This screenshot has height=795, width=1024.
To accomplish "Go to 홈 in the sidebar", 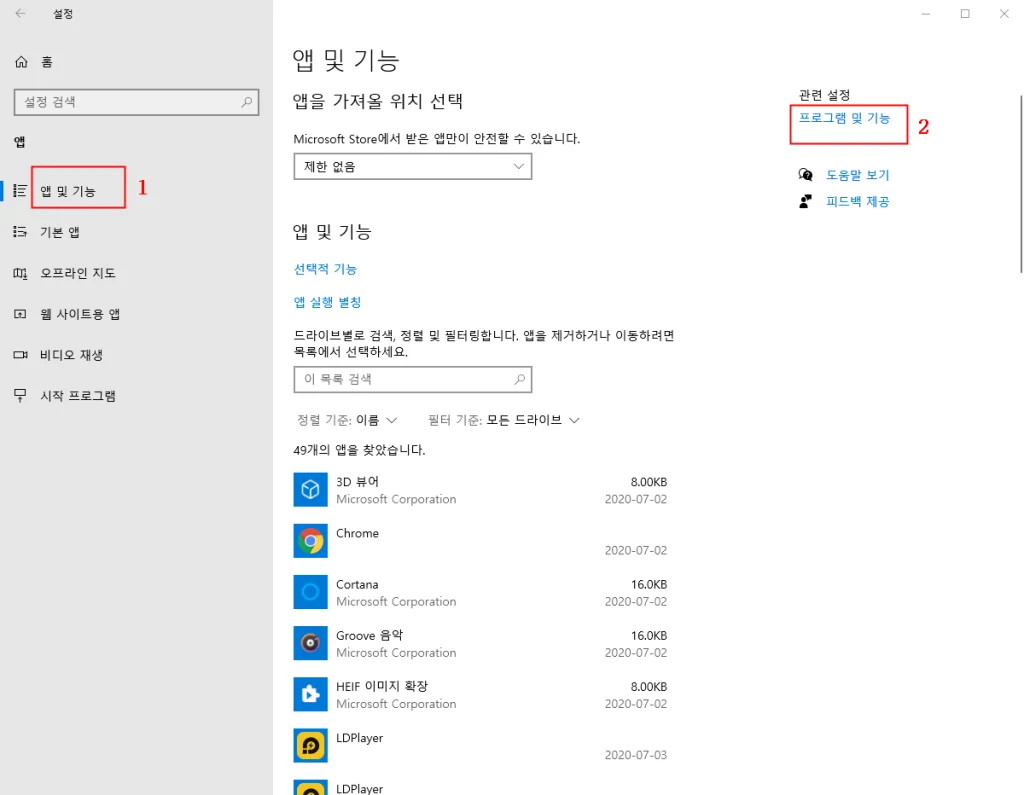I will coord(47,62).
